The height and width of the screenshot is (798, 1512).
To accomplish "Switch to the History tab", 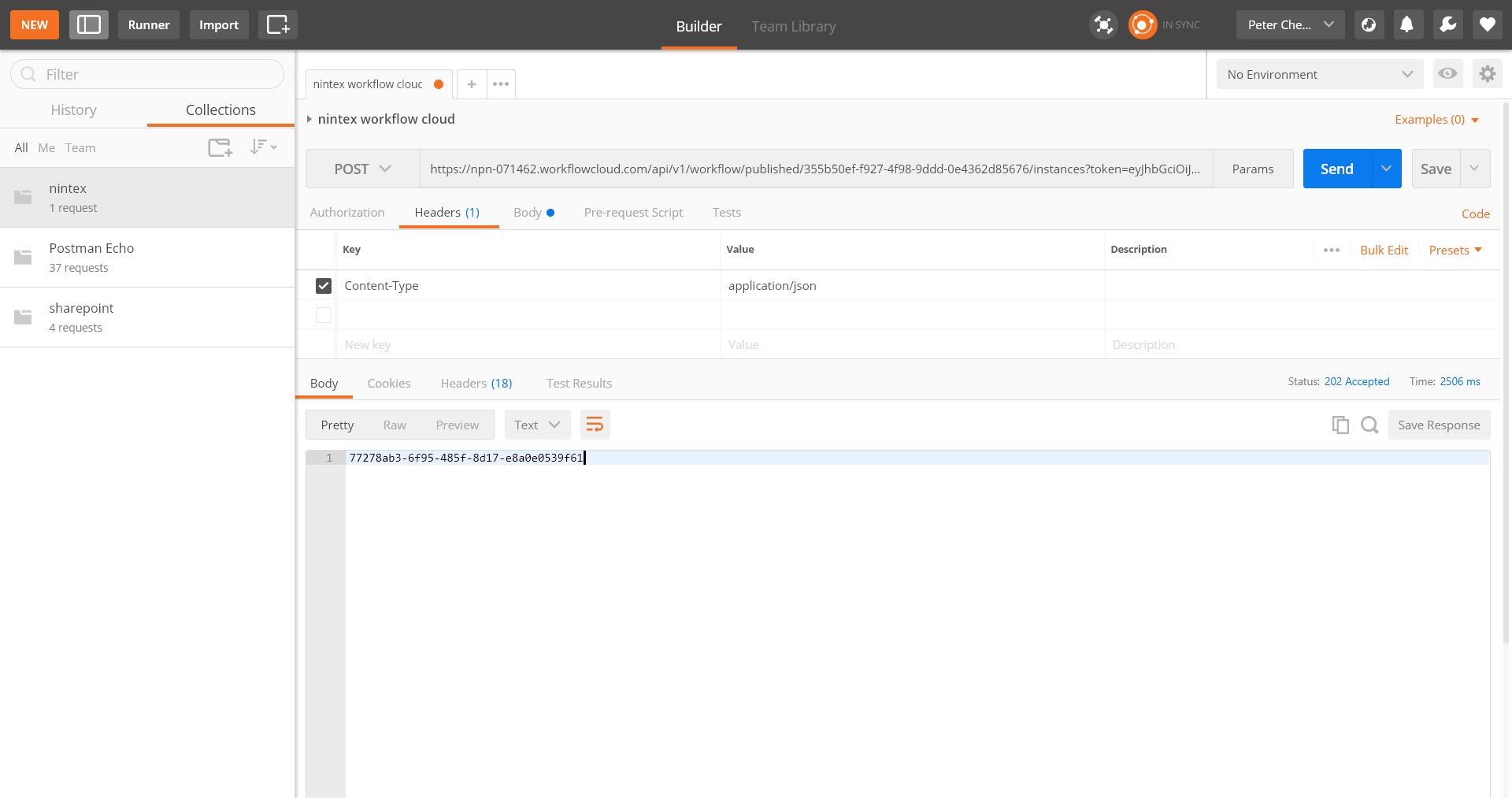I will pos(73,110).
